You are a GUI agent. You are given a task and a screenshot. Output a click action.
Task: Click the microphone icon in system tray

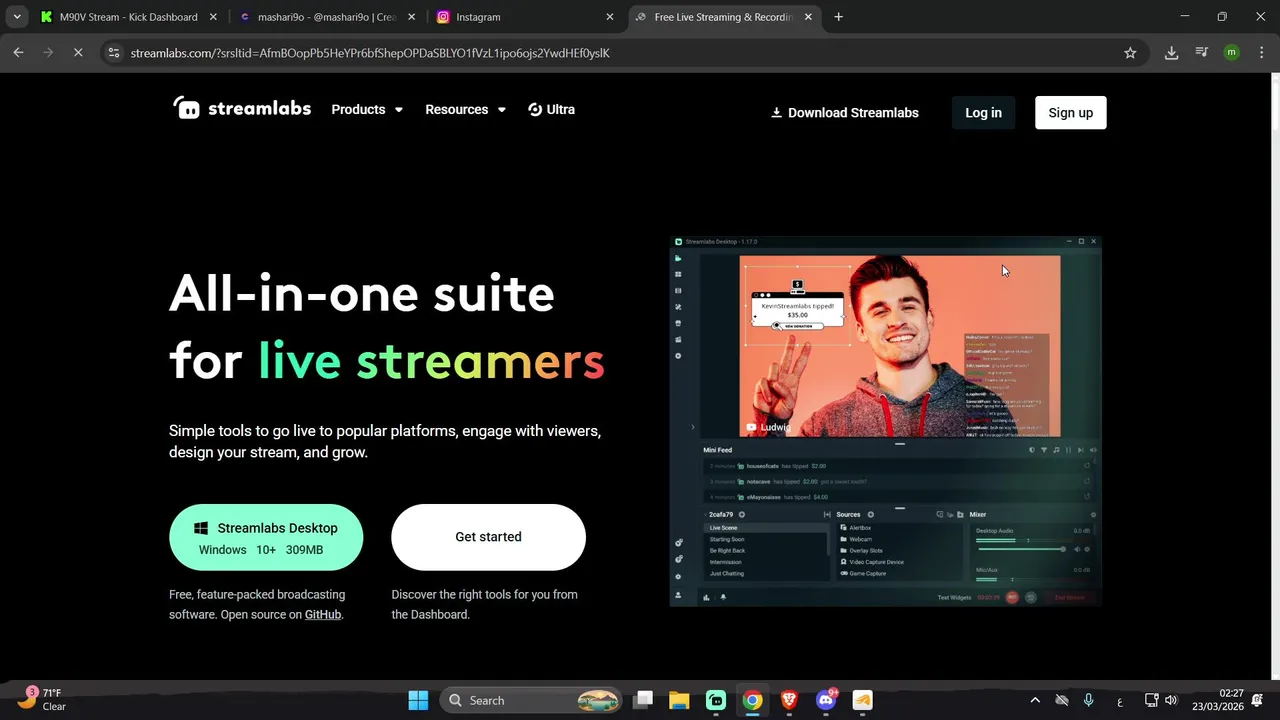pos(1089,700)
